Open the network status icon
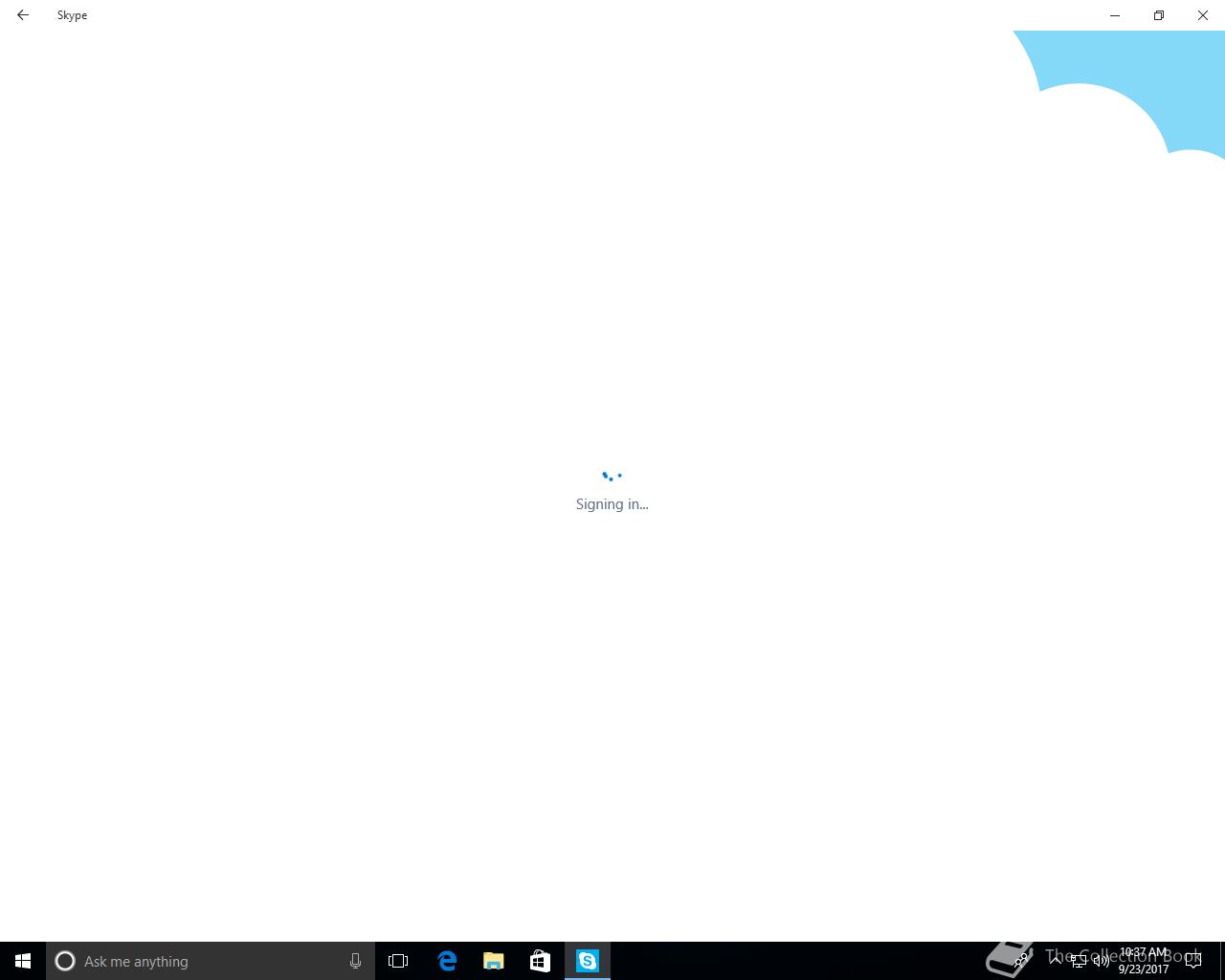The width and height of the screenshot is (1225, 980). [1079, 961]
